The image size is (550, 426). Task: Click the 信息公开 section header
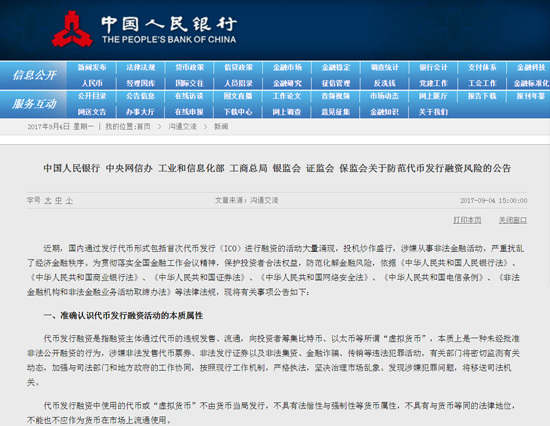(34, 75)
